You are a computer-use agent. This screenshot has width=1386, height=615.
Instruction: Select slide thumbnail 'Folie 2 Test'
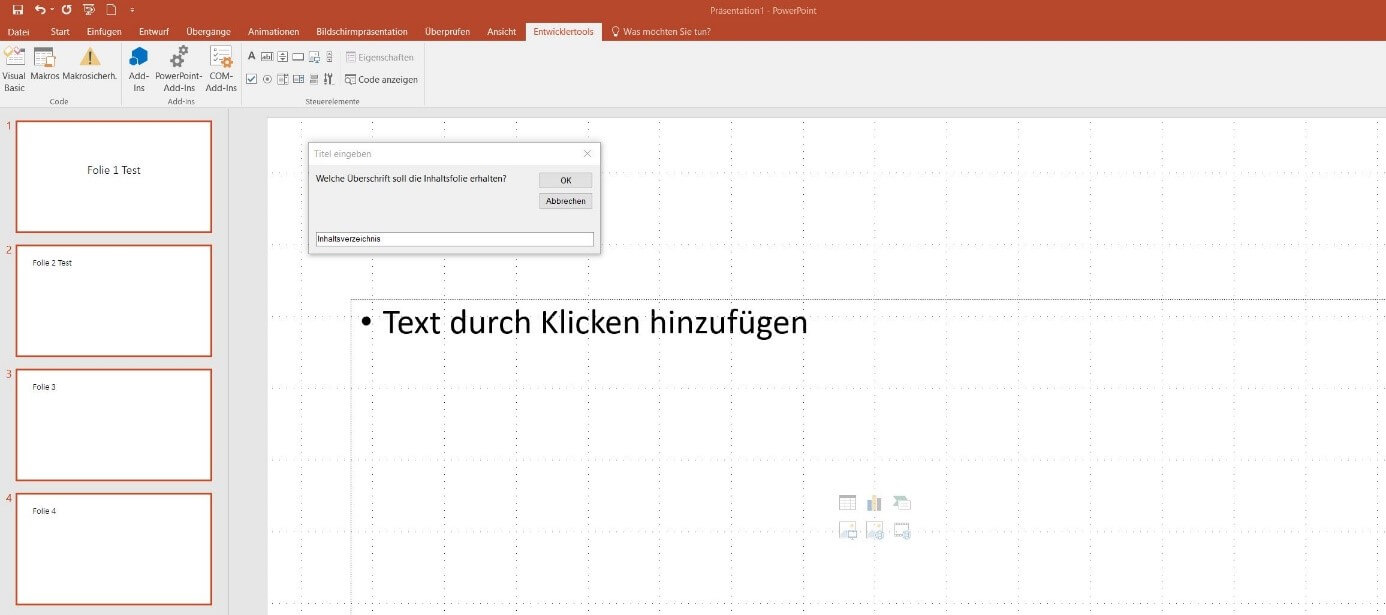[x=114, y=300]
